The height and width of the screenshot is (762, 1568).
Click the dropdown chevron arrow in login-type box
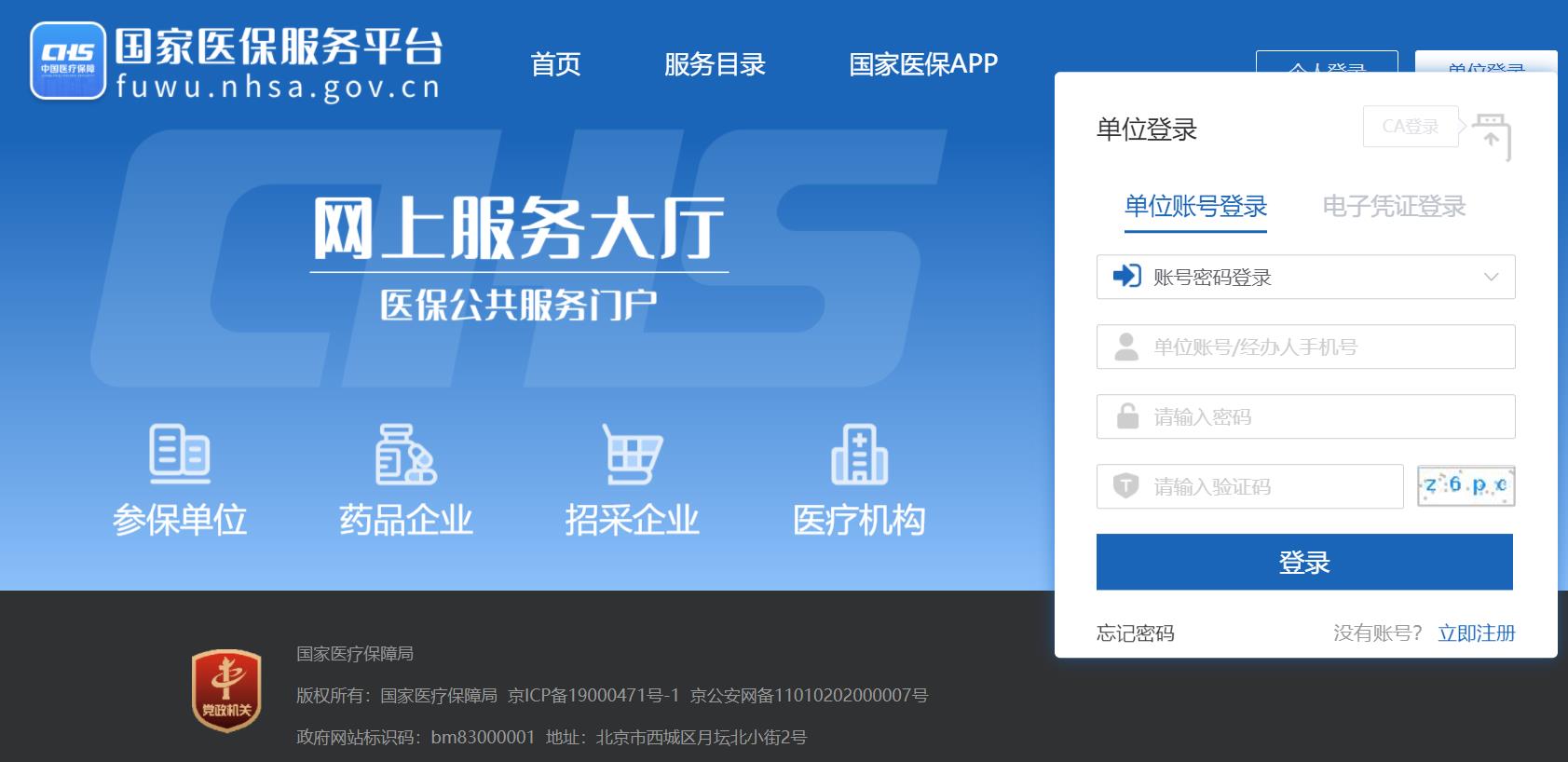[1491, 277]
